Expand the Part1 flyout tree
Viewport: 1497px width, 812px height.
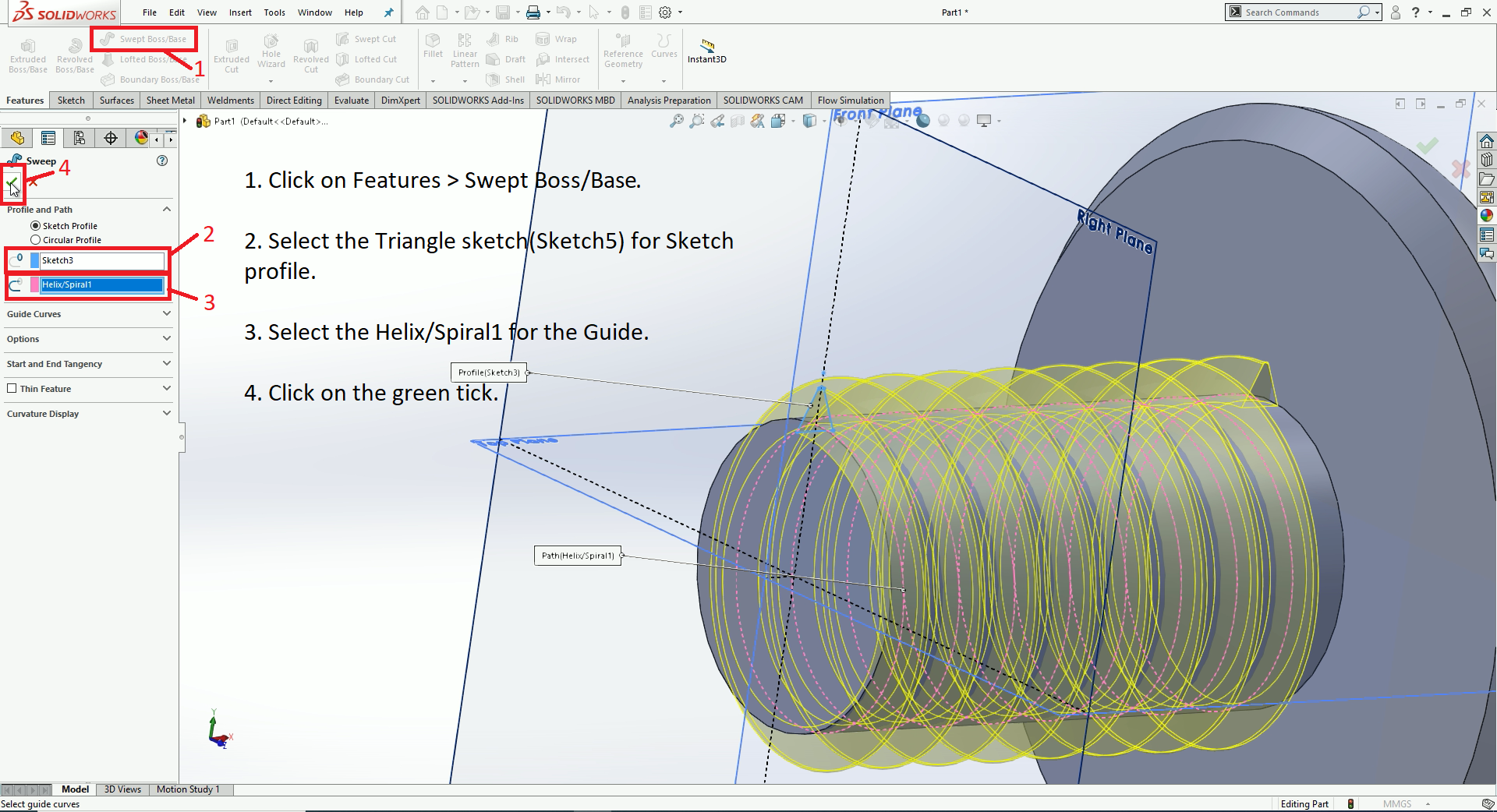[x=186, y=121]
